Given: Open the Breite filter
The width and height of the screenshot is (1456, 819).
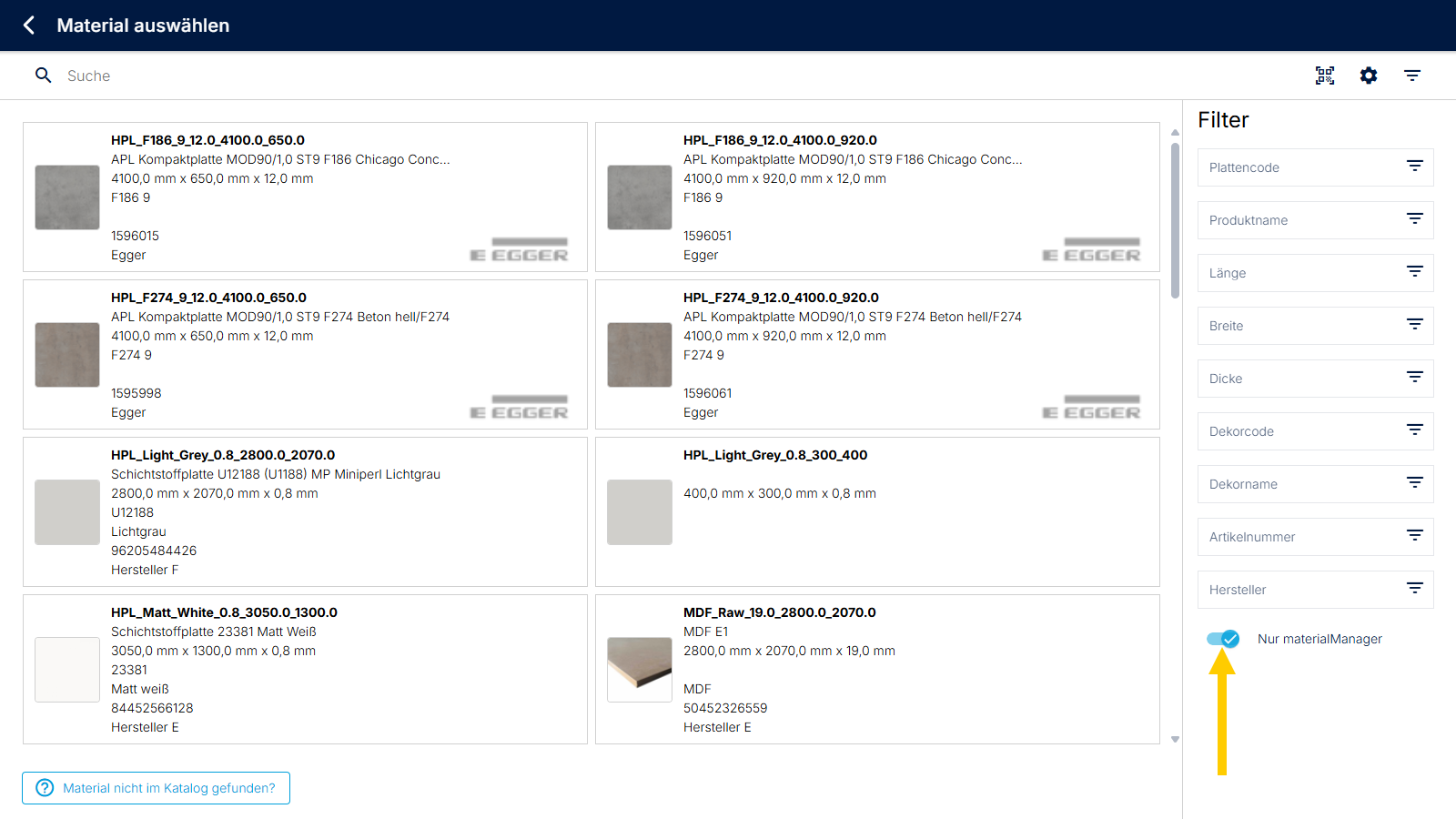Looking at the screenshot, I should coord(1316,326).
